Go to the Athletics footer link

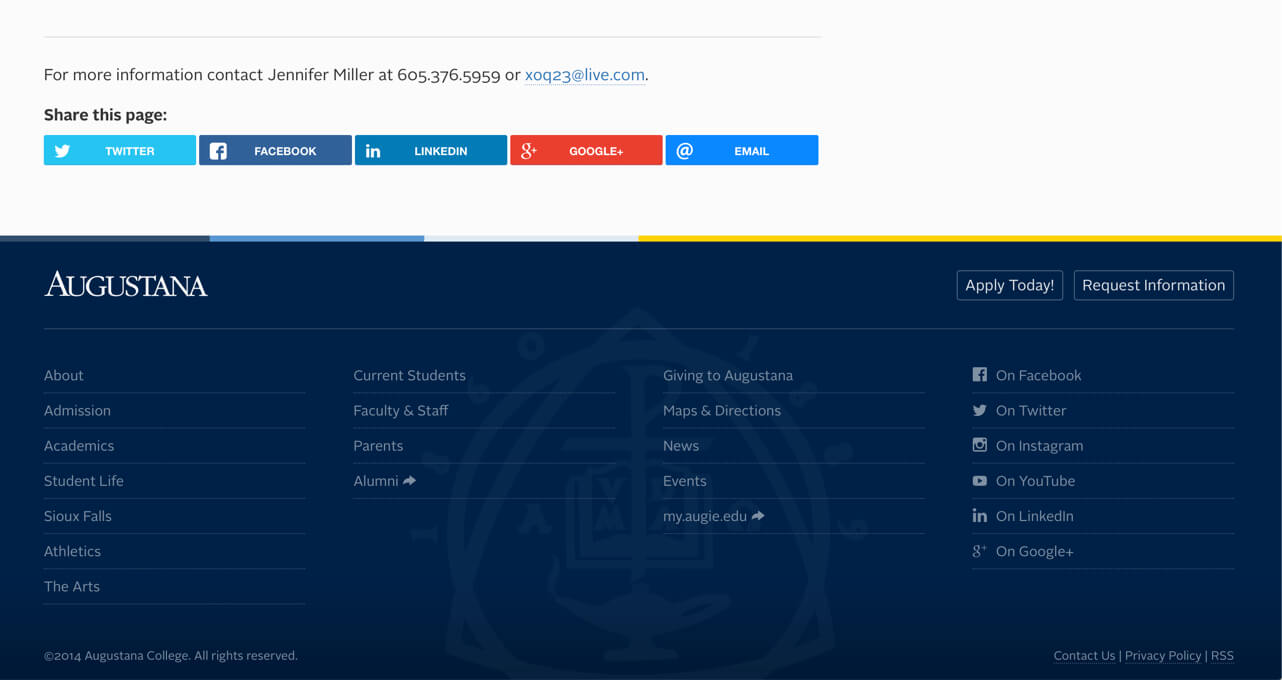coord(72,551)
